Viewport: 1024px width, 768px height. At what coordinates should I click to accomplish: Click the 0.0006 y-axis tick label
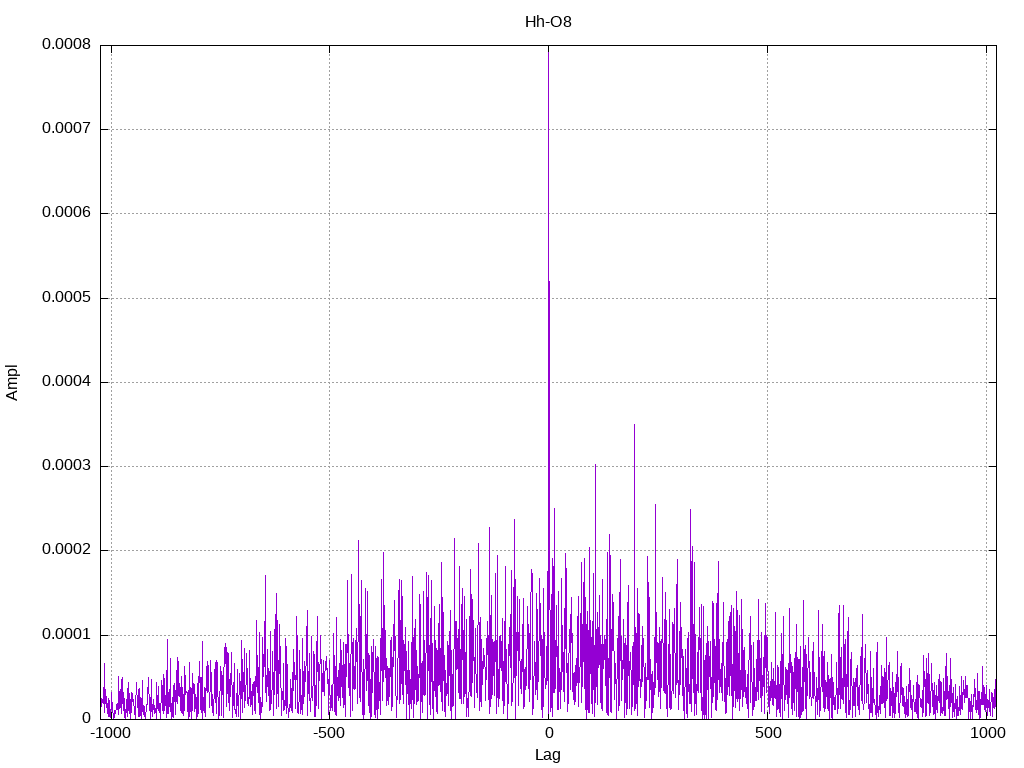(x=66, y=213)
